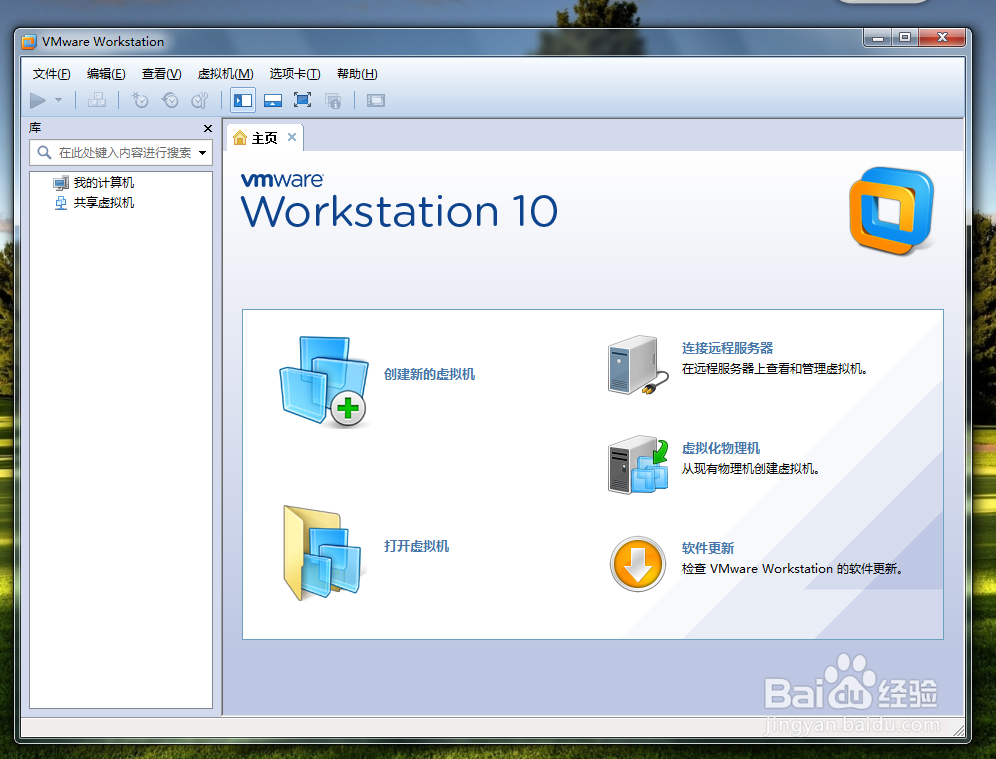The width and height of the screenshot is (996, 759).
Task: Click inside the library search box
Action: click(120, 152)
